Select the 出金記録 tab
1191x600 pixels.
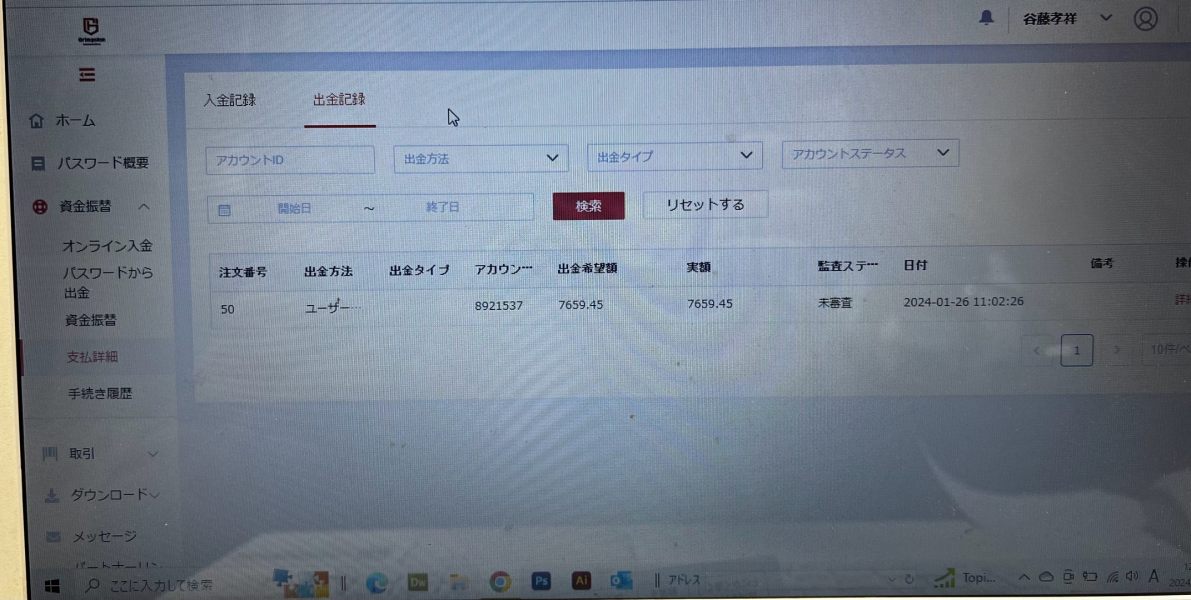point(340,99)
